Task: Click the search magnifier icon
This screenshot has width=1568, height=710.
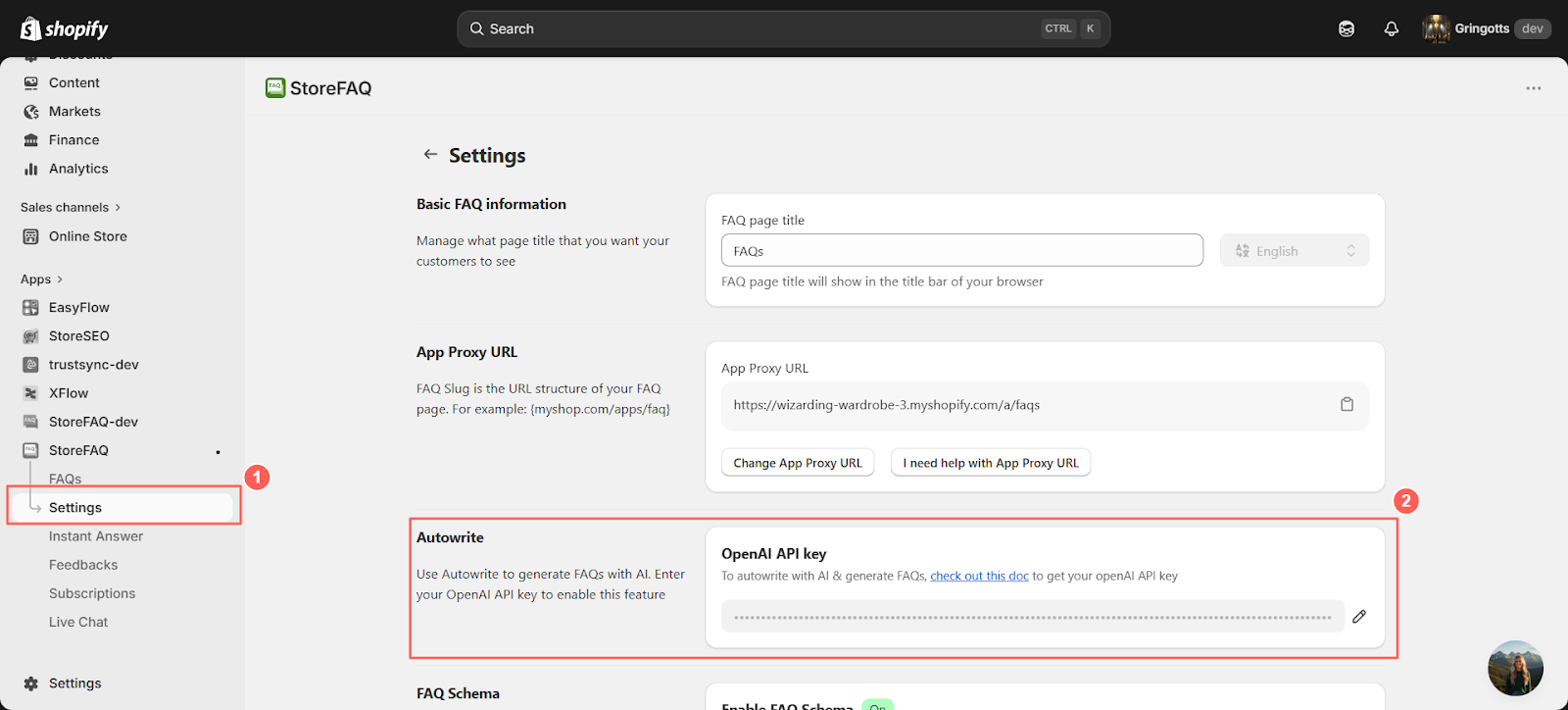Action: pyautogui.click(x=477, y=28)
